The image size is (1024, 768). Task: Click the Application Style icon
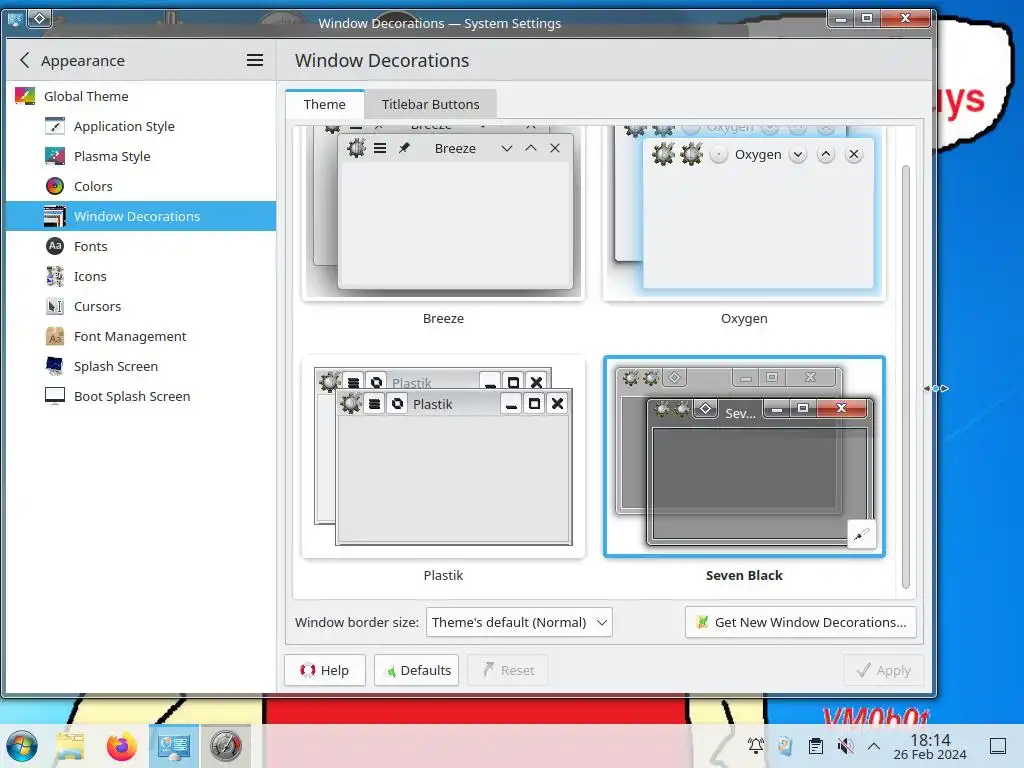point(55,126)
